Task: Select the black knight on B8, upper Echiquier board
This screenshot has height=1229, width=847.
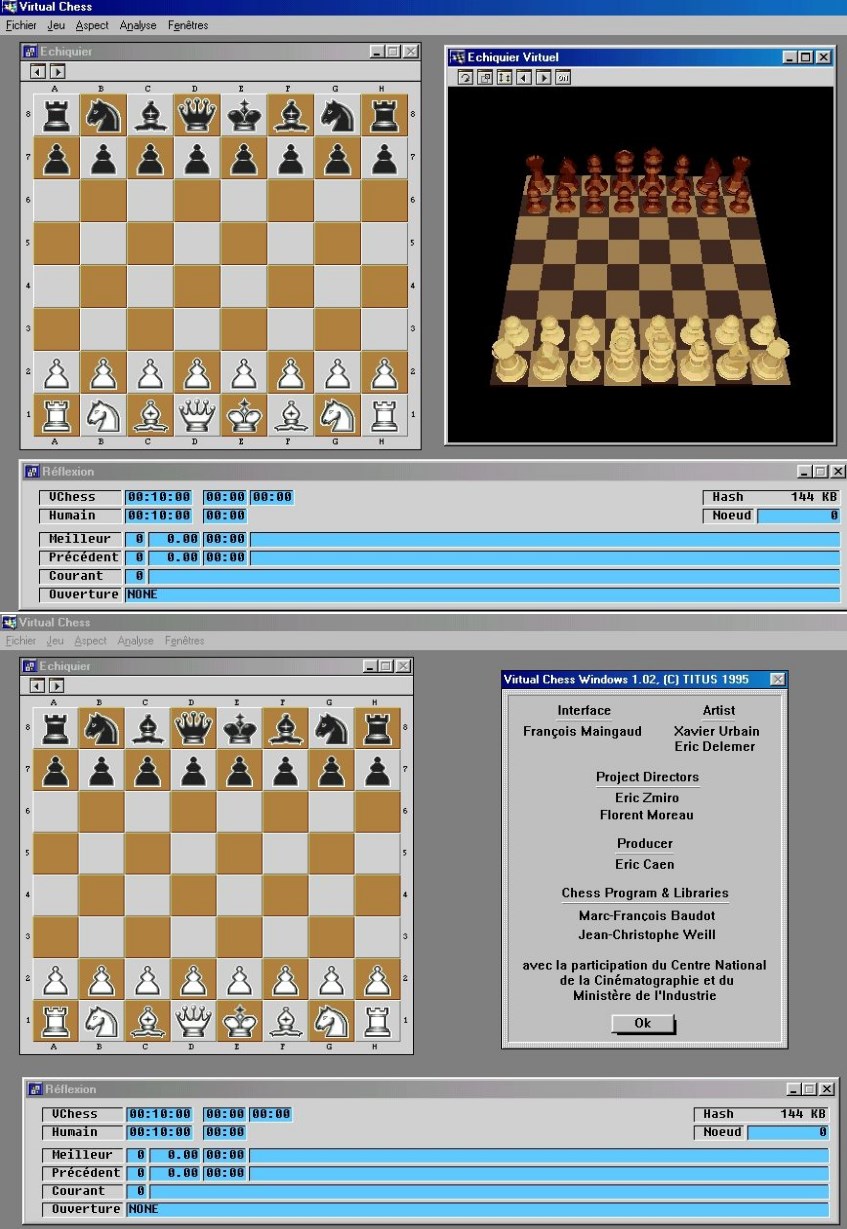Action: (x=102, y=115)
